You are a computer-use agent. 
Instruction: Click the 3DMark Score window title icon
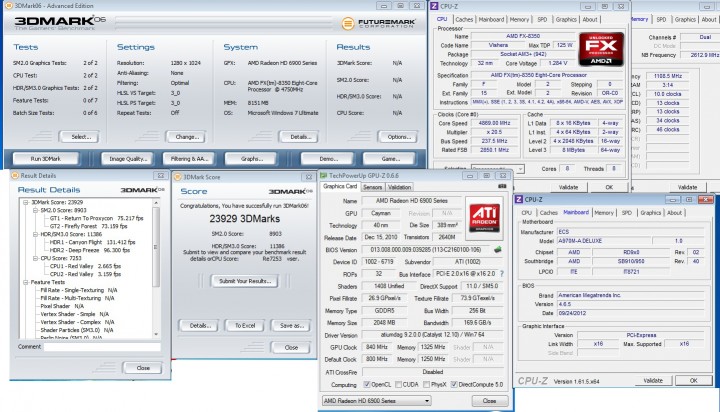click(179, 176)
